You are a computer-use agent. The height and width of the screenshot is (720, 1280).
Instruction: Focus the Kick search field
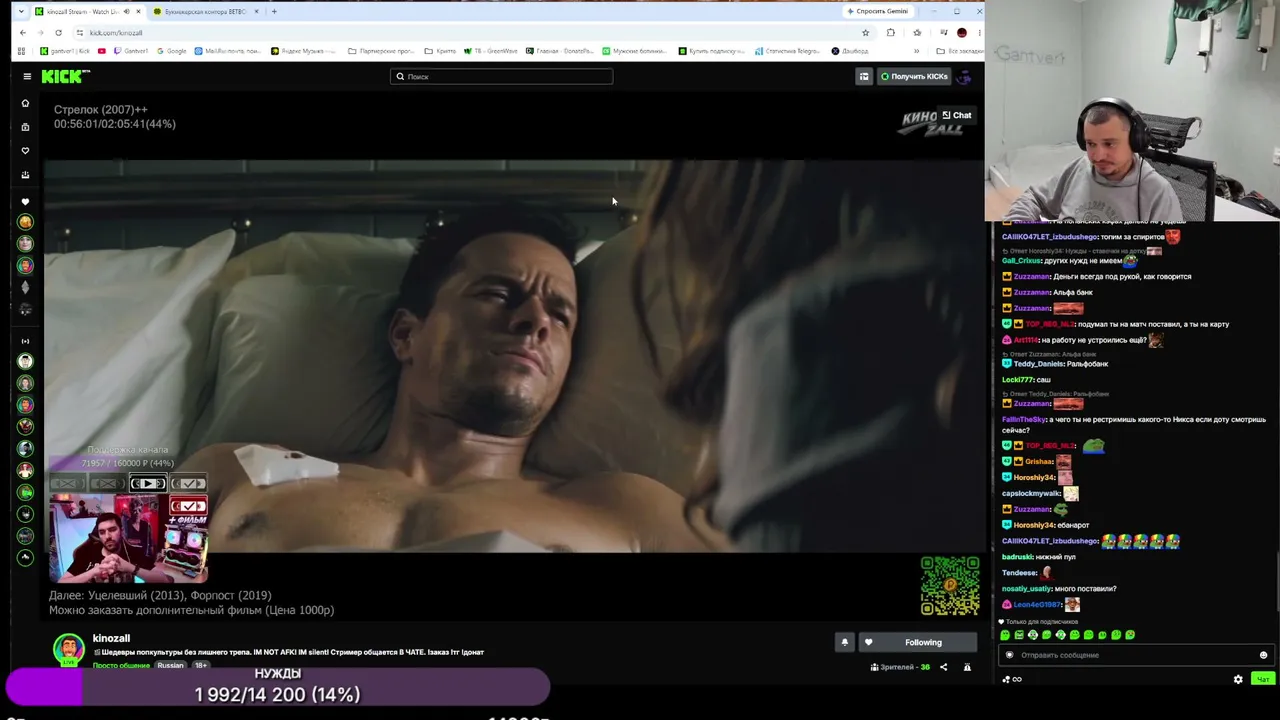click(x=501, y=76)
